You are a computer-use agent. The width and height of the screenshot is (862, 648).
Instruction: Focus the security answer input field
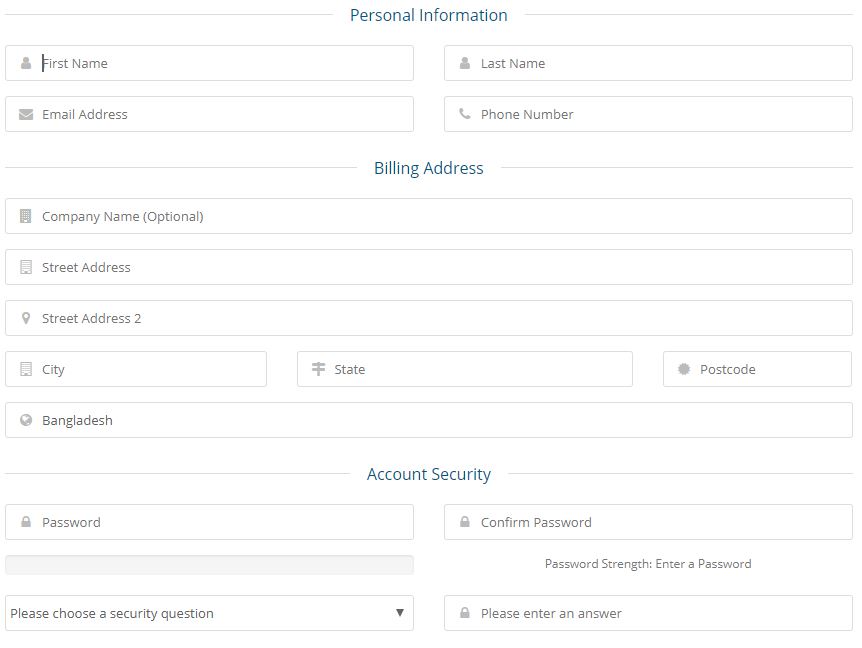tap(660, 613)
